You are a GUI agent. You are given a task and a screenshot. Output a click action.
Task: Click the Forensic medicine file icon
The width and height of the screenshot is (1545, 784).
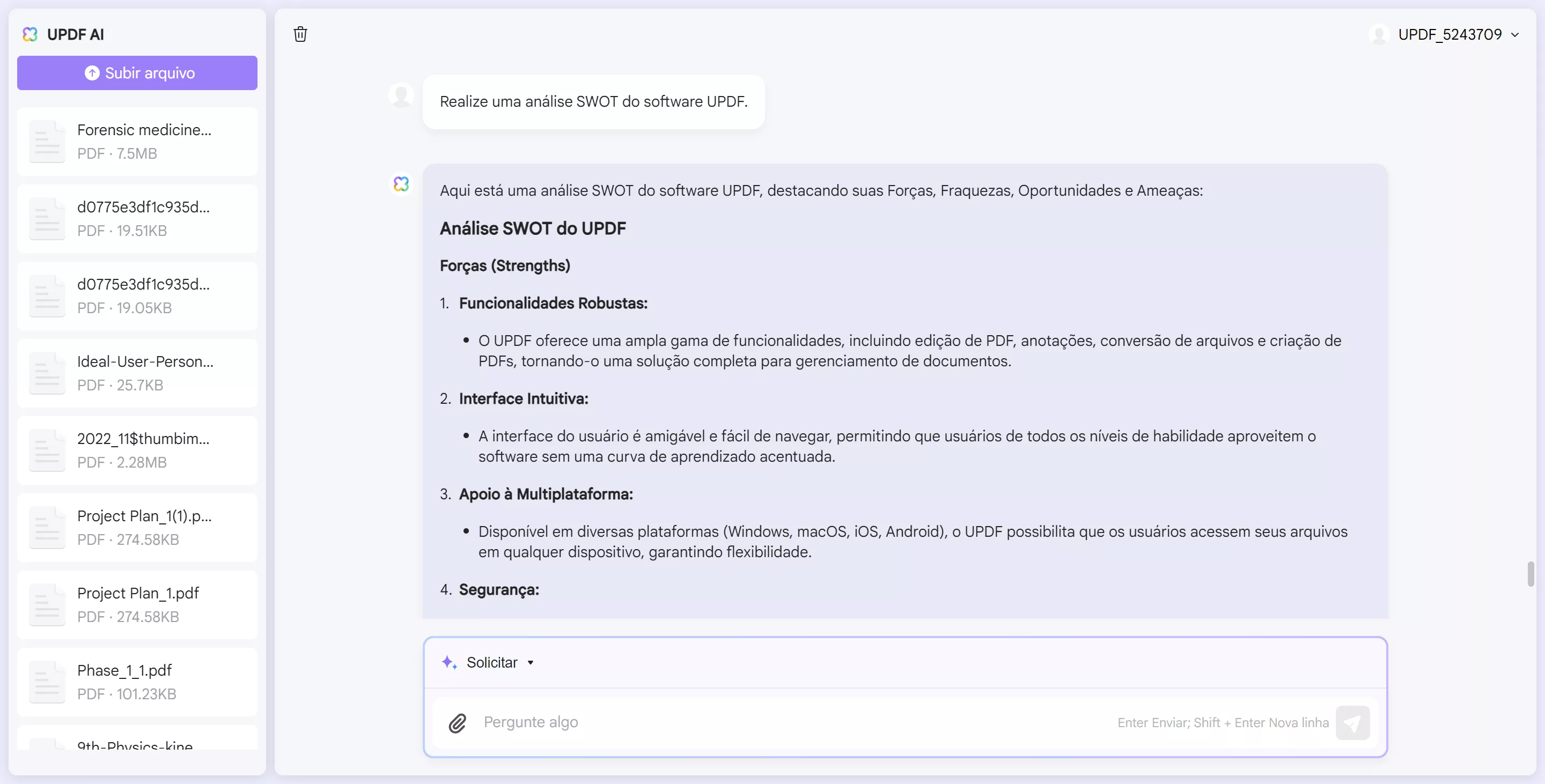pyautogui.click(x=47, y=142)
